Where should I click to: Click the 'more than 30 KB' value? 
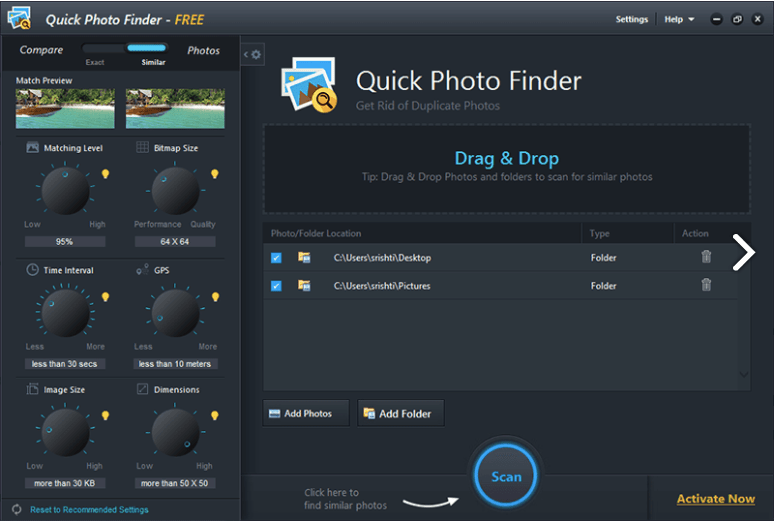coord(65,483)
